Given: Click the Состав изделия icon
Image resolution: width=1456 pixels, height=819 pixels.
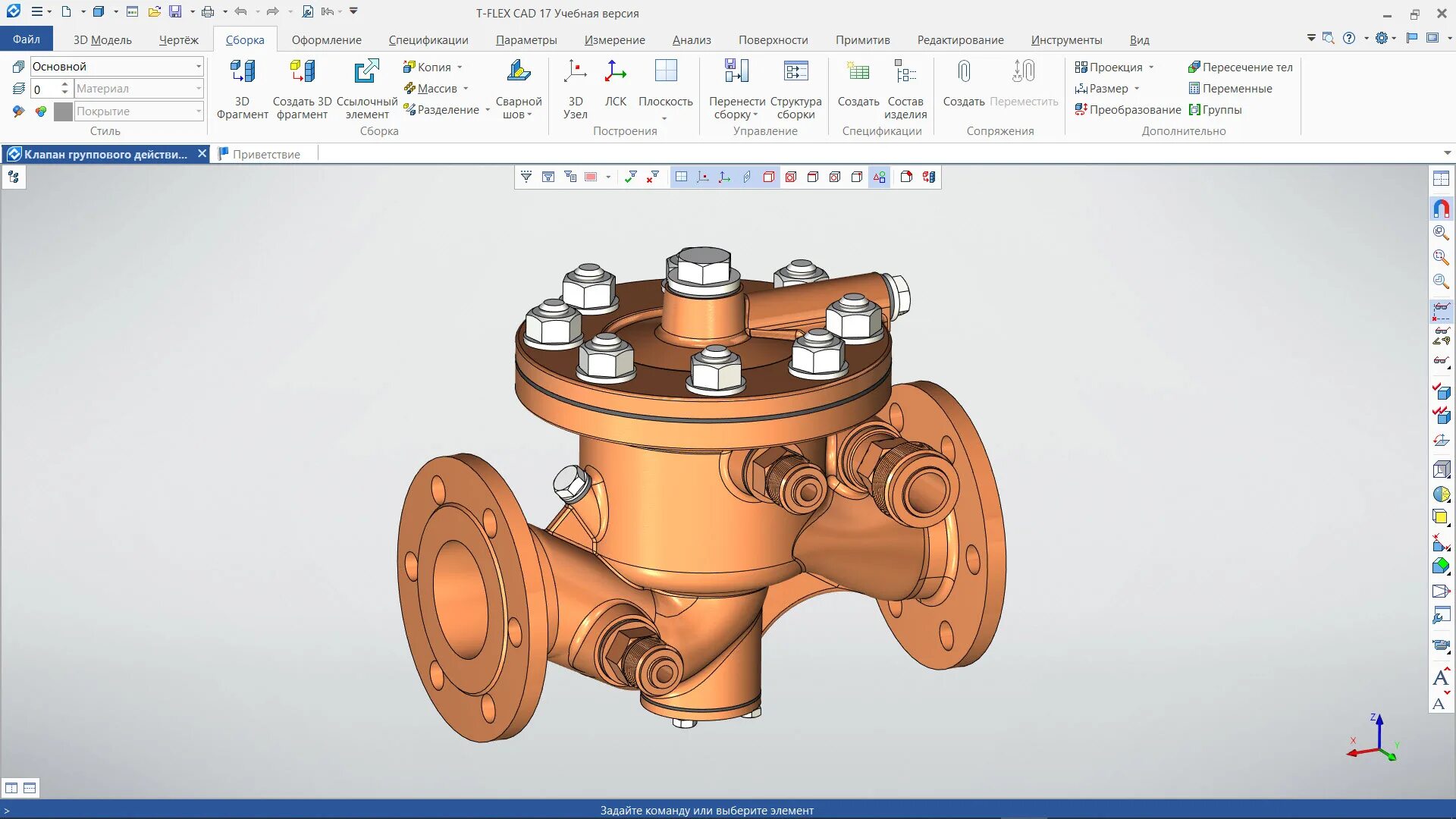Looking at the screenshot, I should 905,72.
